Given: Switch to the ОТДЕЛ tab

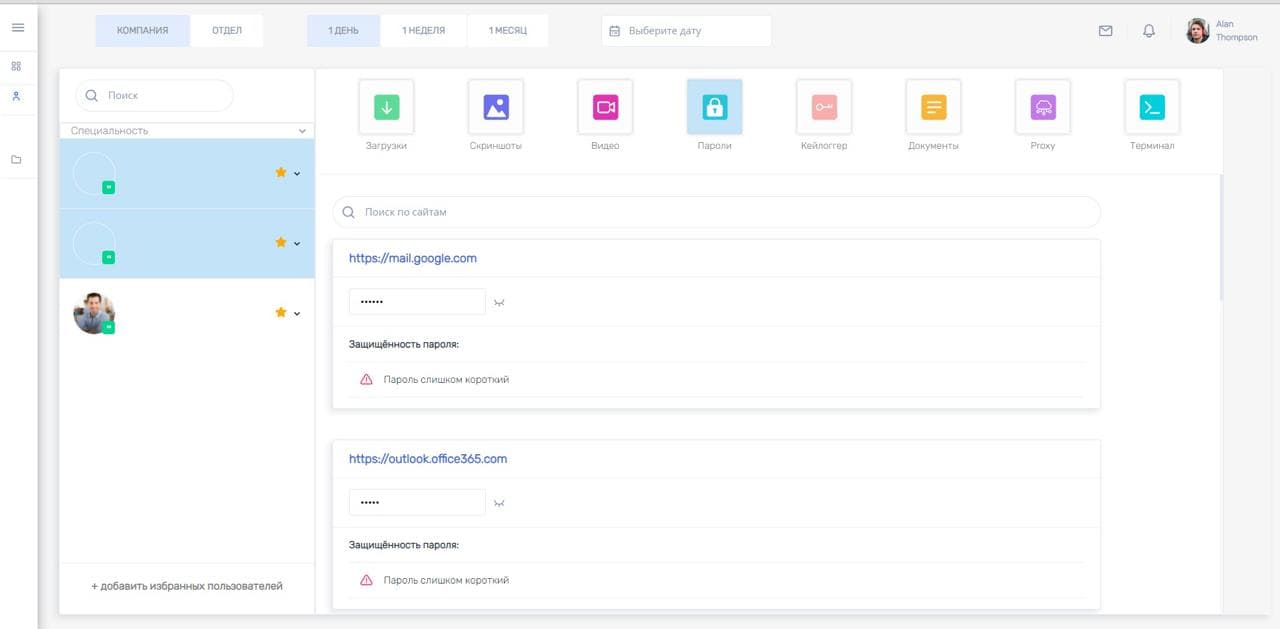Looking at the screenshot, I should tap(227, 31).
